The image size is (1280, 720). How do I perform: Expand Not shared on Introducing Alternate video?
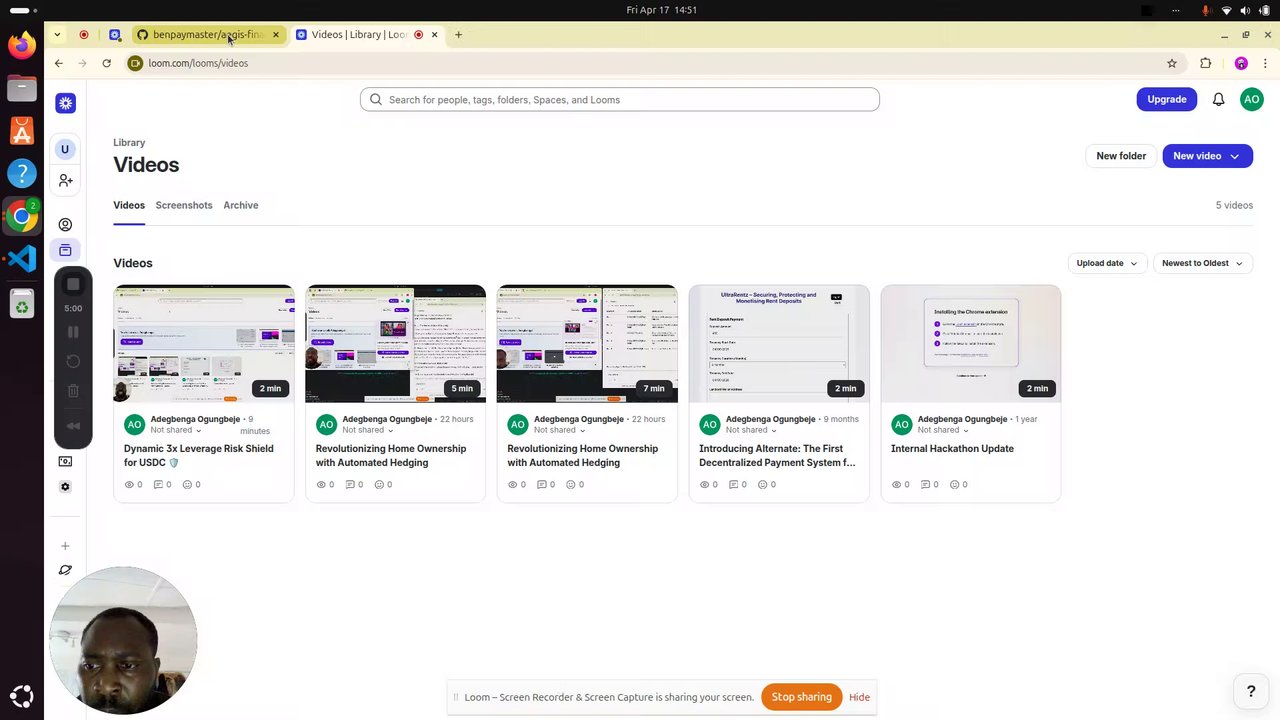click(x=751, y=430)
